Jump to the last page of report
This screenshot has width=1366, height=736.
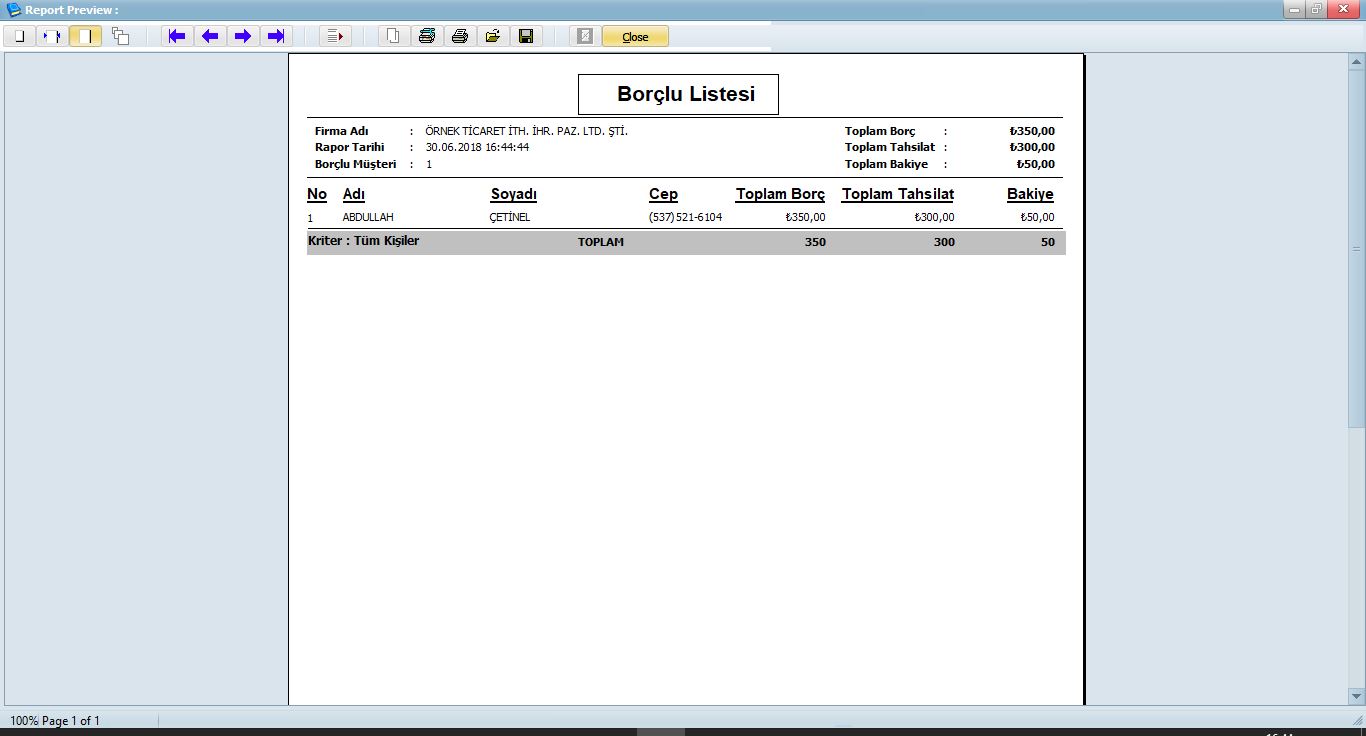276,37
